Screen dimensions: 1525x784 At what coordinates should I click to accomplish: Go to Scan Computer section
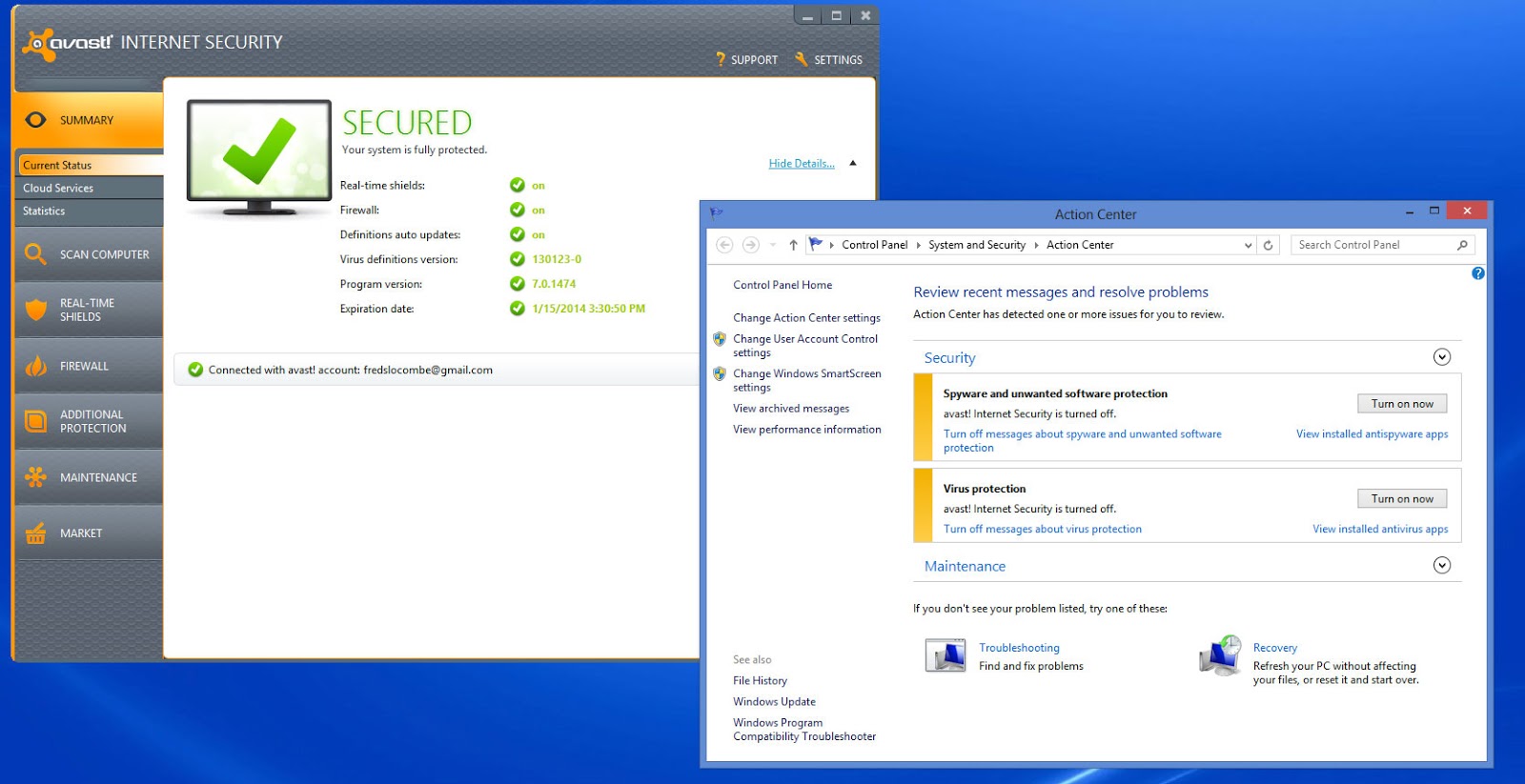[x=89, y=254]
